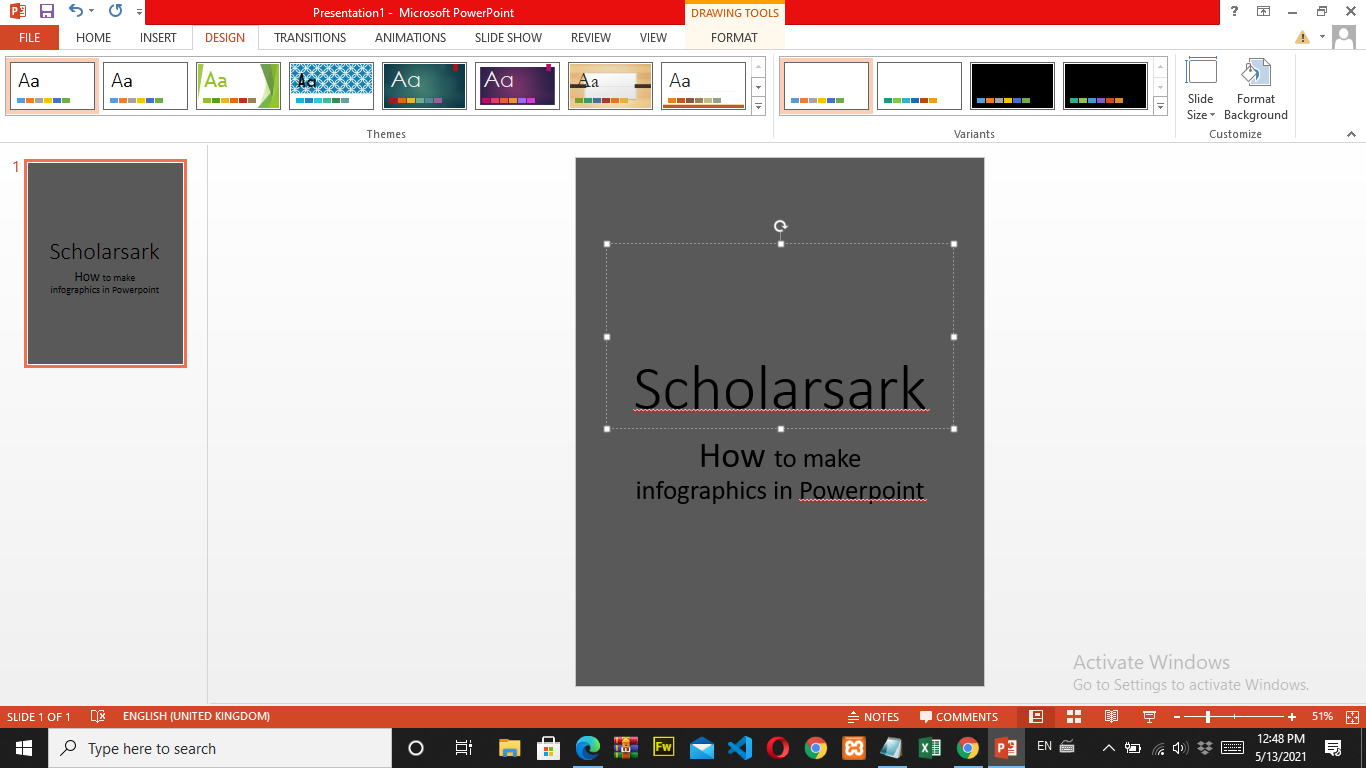Fit slide to current window
The height and width of the screenshot is (768, 1366).
pos(1352,716)
